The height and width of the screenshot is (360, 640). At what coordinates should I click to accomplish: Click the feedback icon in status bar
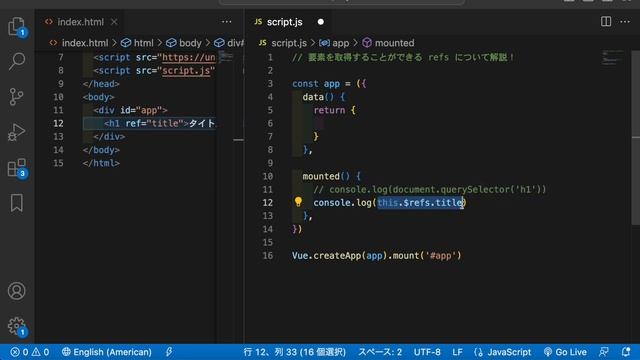coord(603,352)
